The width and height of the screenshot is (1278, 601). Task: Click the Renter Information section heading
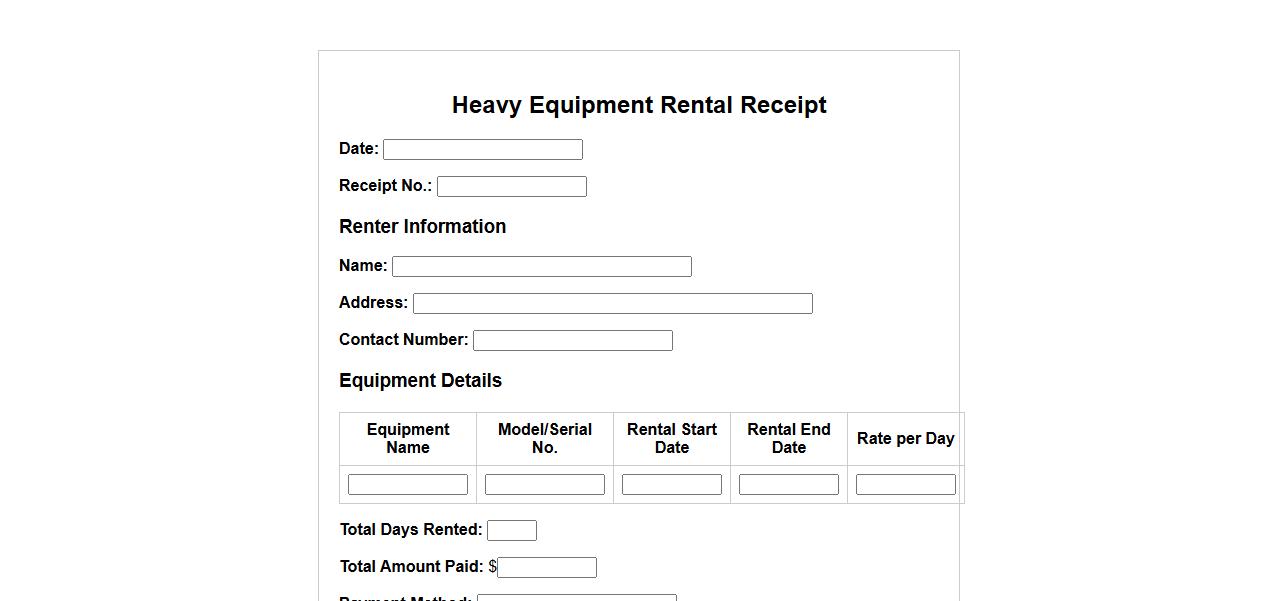422,227
